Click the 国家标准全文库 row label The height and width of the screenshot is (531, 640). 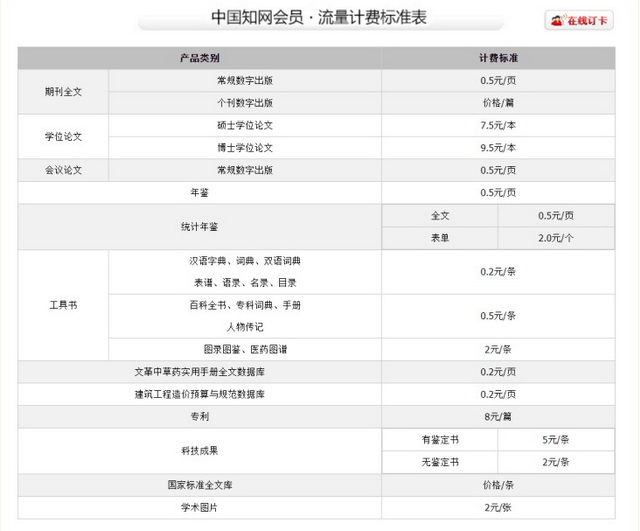[199, 485]
